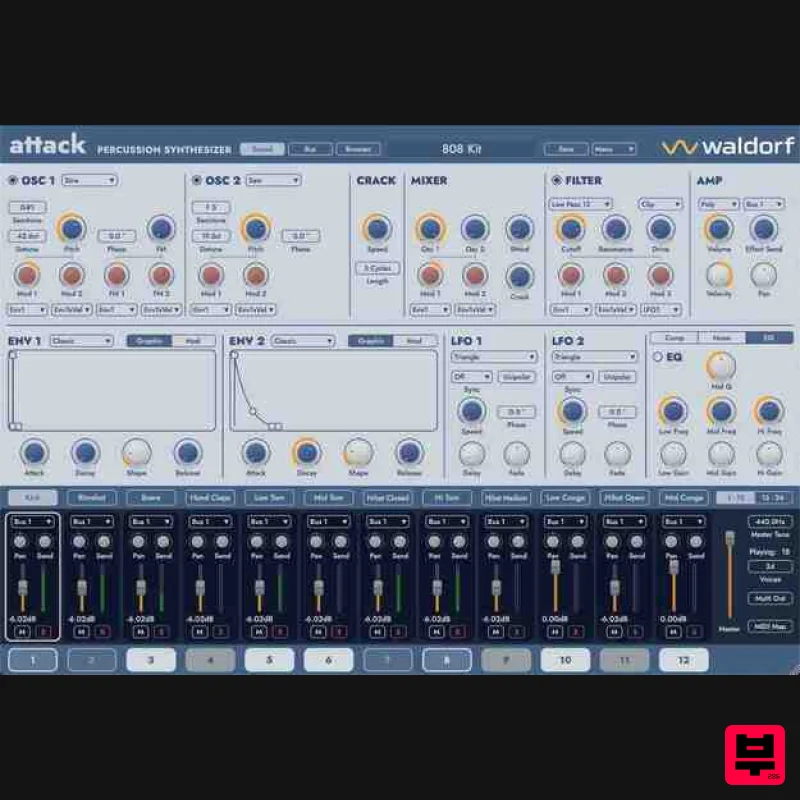Switch to the Browser tab

point(358,148)
